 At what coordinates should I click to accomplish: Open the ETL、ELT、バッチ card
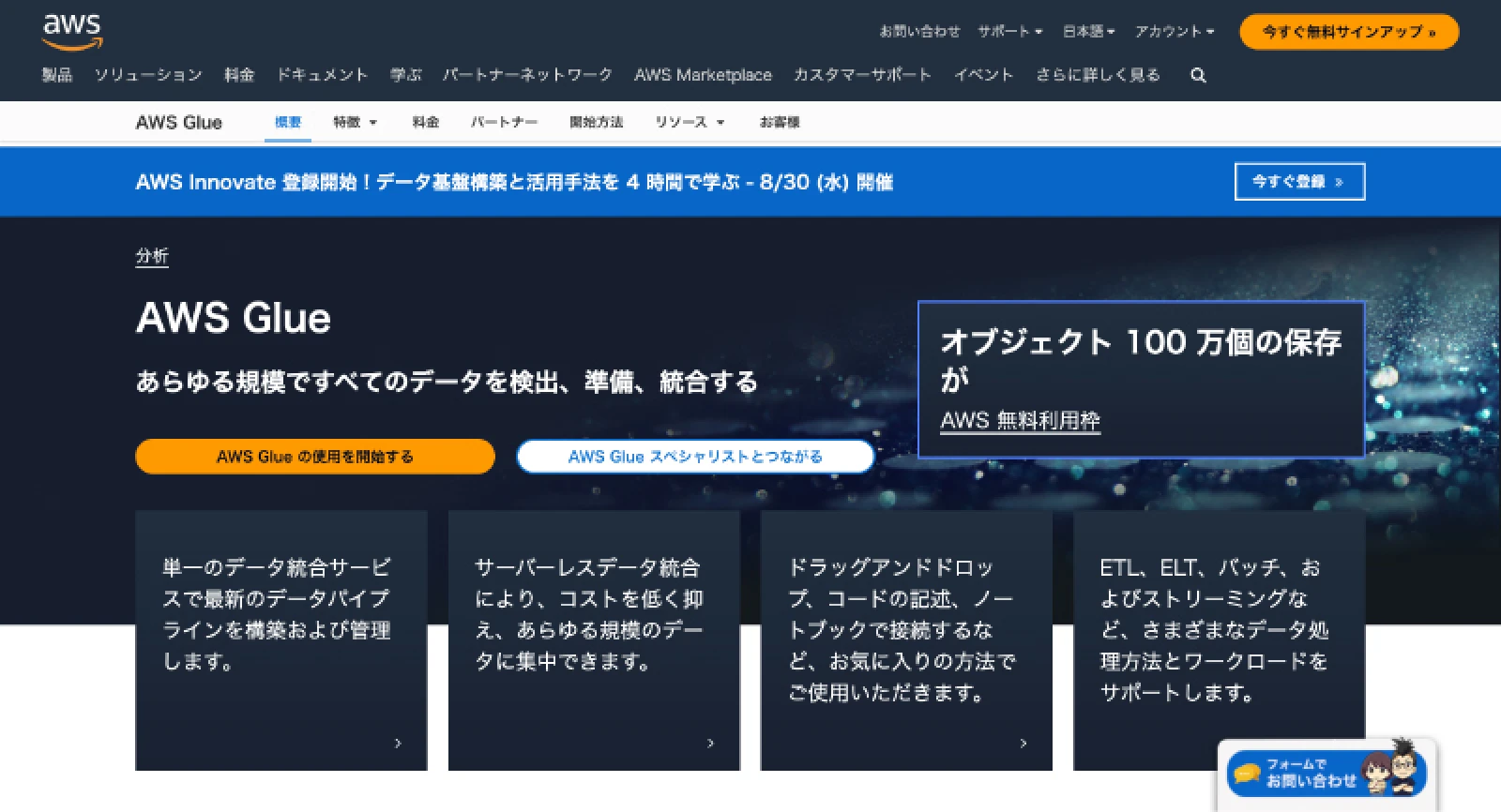[x=1219, y=640]
